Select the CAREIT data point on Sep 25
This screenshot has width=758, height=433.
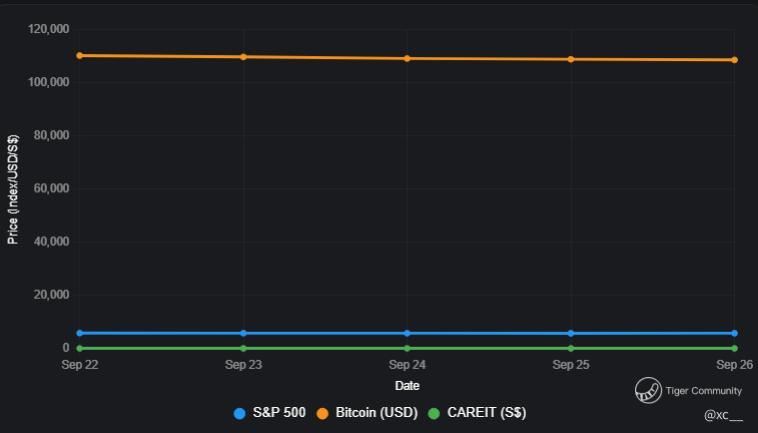click(571, 348)
